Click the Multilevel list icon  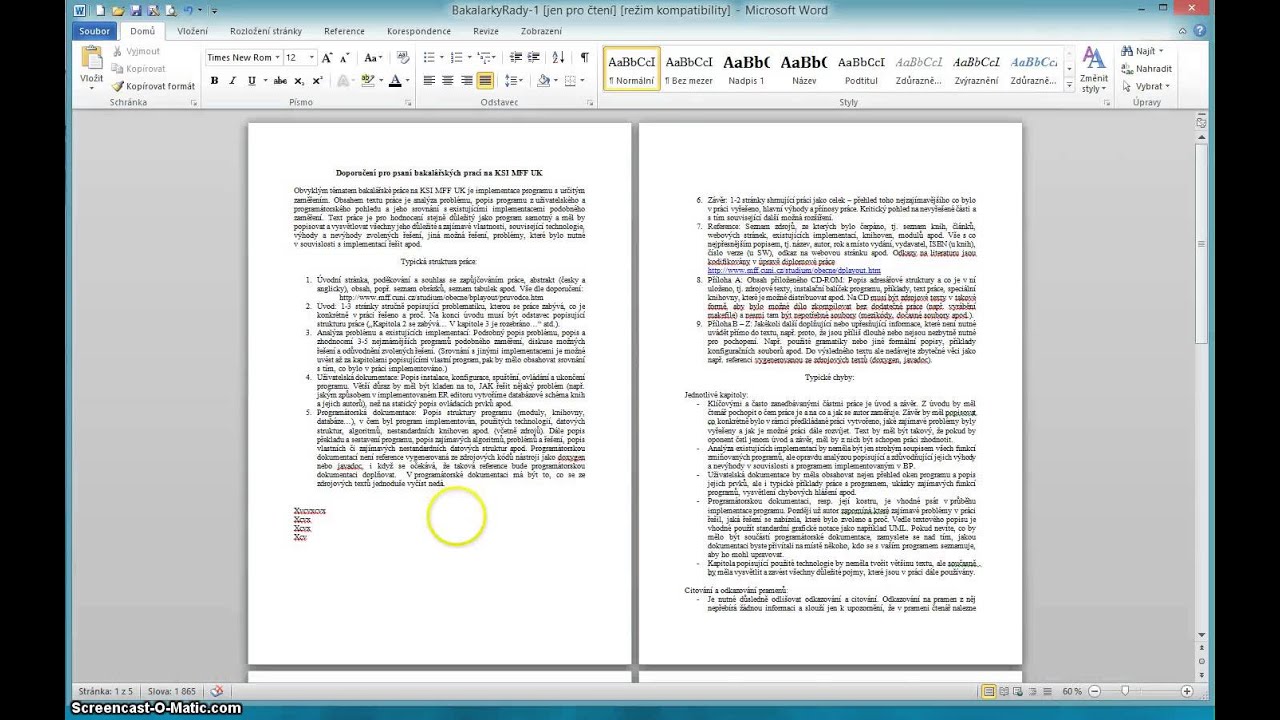(483, 58)
